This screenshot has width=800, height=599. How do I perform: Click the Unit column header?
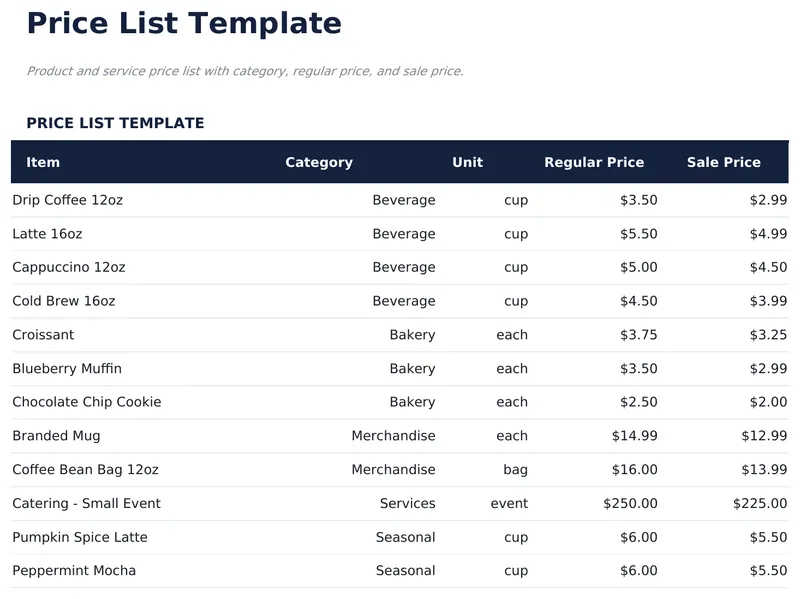click(467, 162)
